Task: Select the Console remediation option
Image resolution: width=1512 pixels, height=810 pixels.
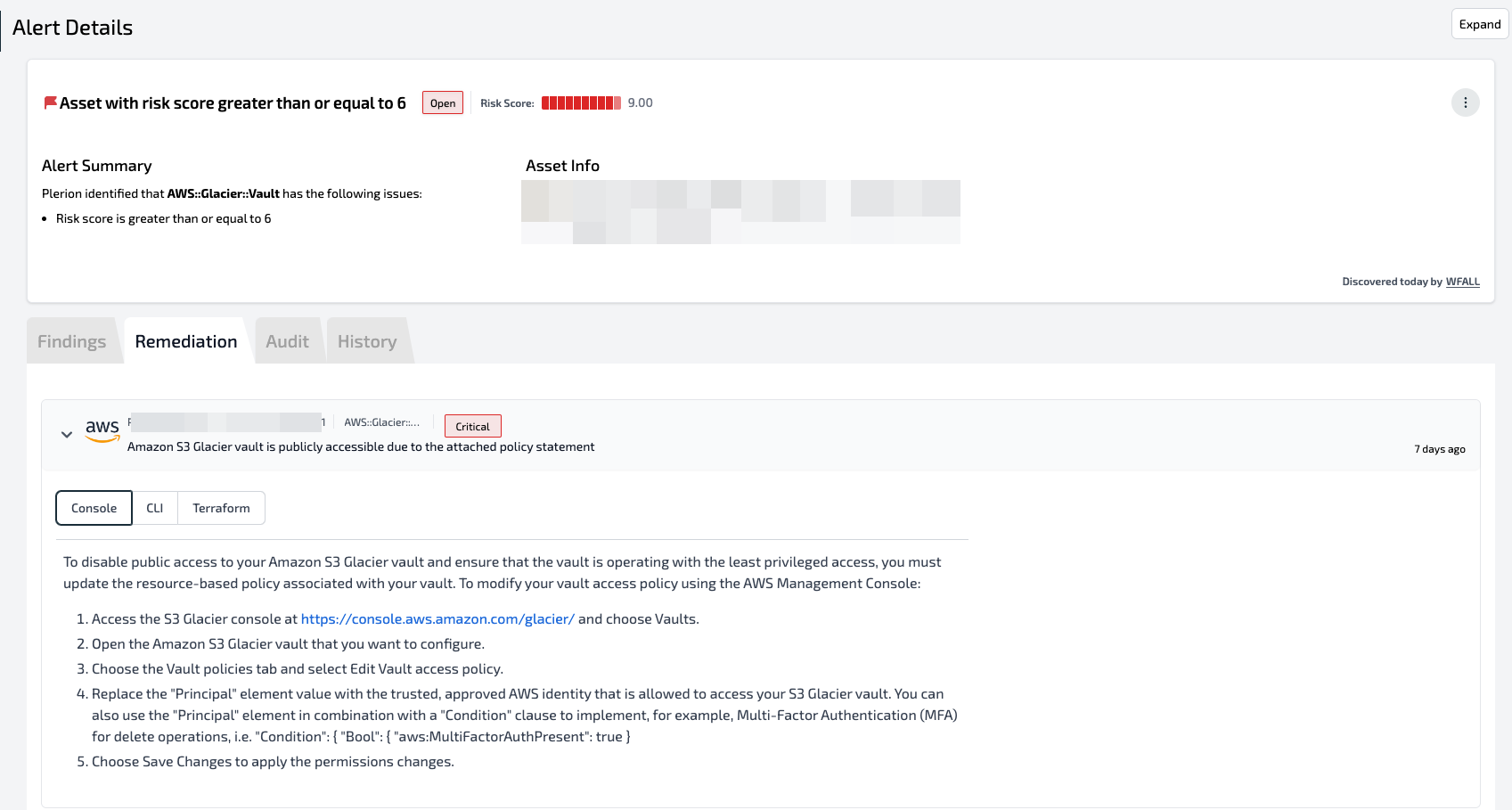Action: (x=94, y=508)
